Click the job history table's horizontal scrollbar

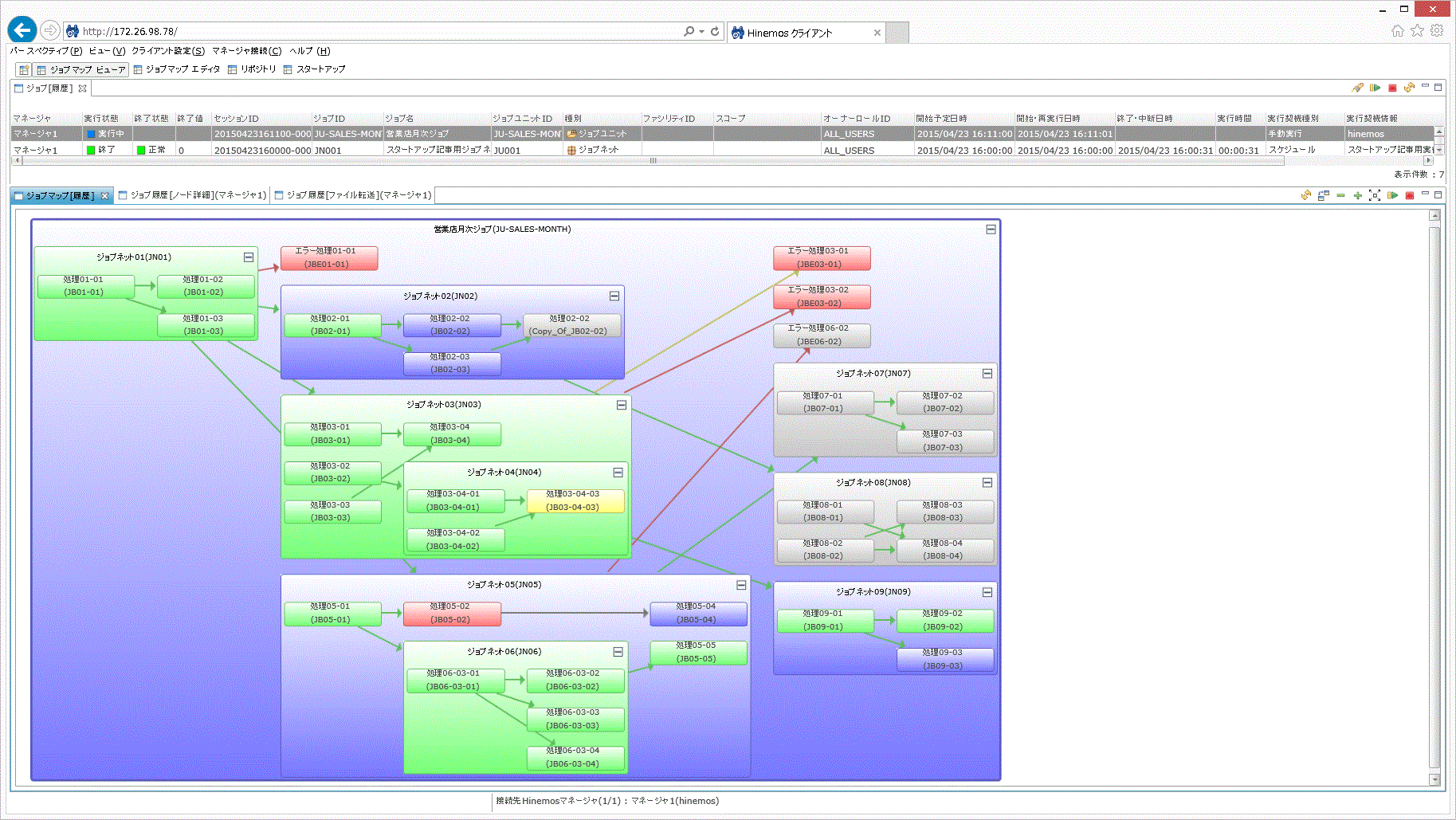653,161
